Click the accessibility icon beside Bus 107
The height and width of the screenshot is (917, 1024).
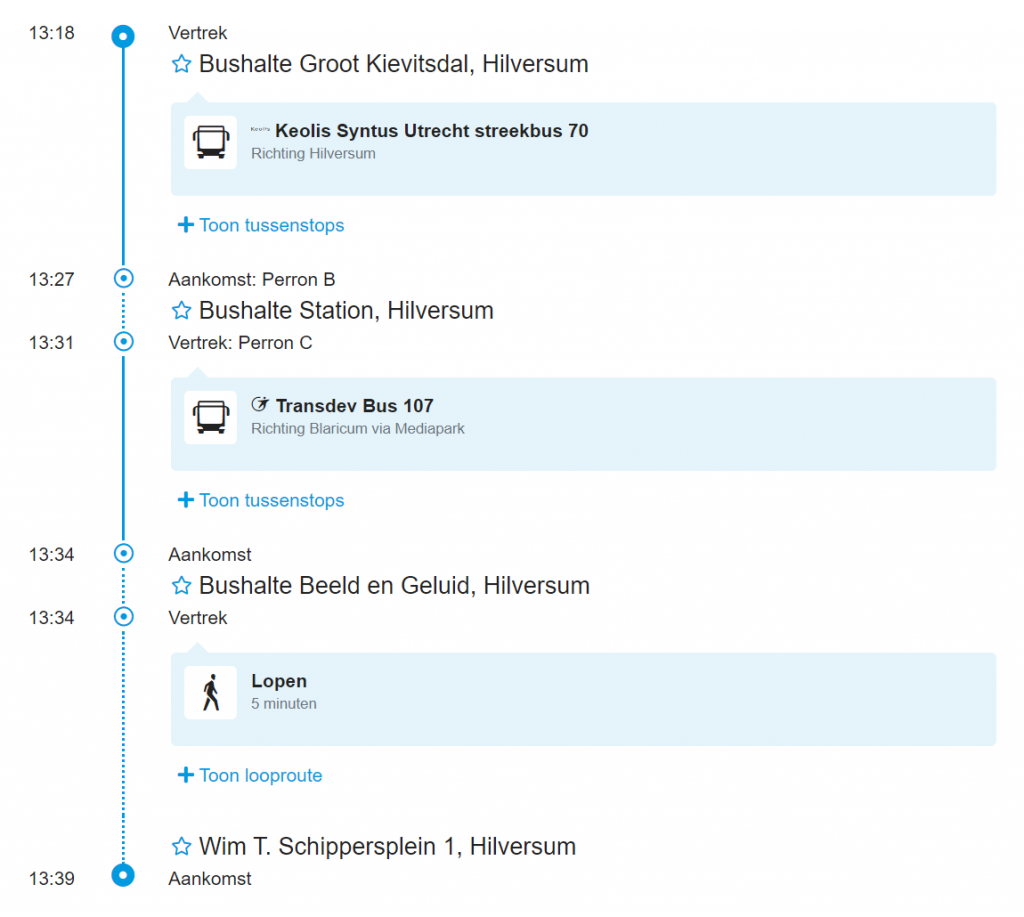260,405
